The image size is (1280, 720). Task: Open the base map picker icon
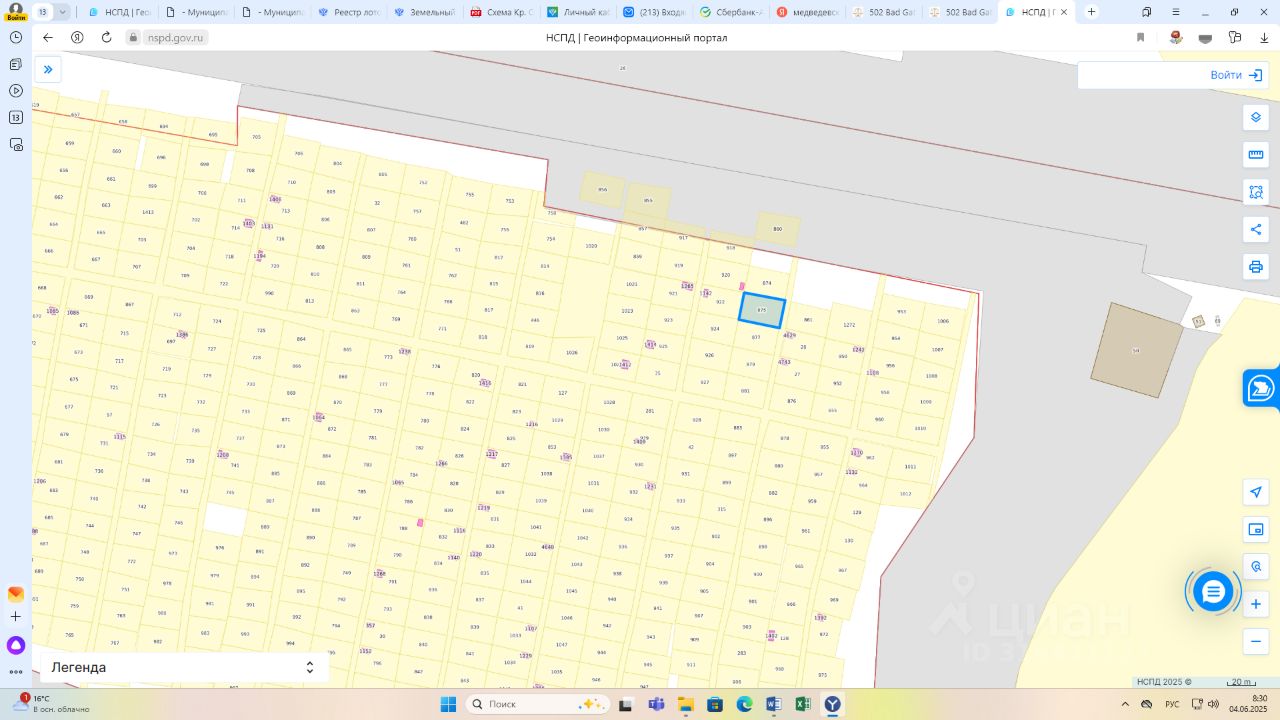click(x=1256, y=529)
